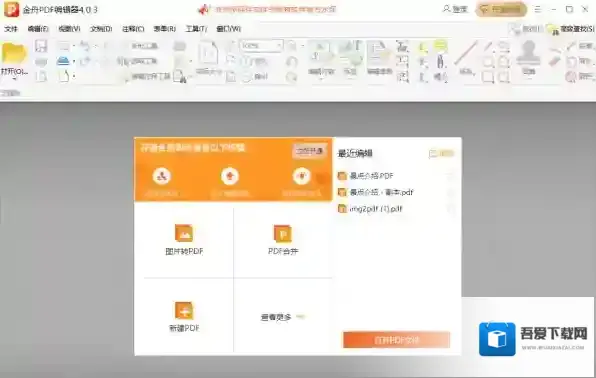This screenshot has height=378, width=596.
Task: Click the middle round icon in orange banner
Action: [230, 176]
